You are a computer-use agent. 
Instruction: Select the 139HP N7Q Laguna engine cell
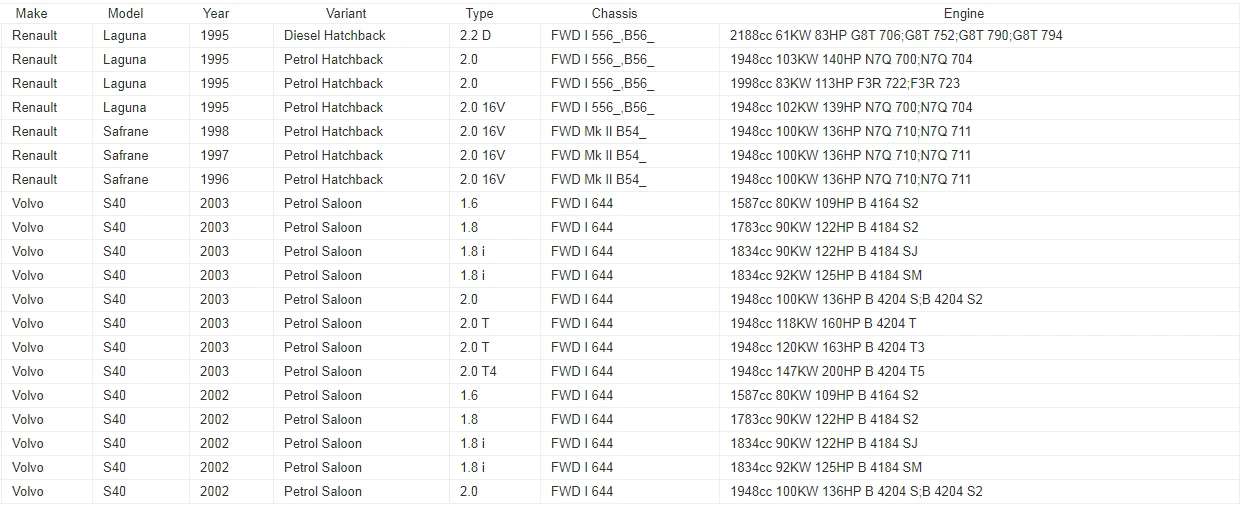point(850,107)
